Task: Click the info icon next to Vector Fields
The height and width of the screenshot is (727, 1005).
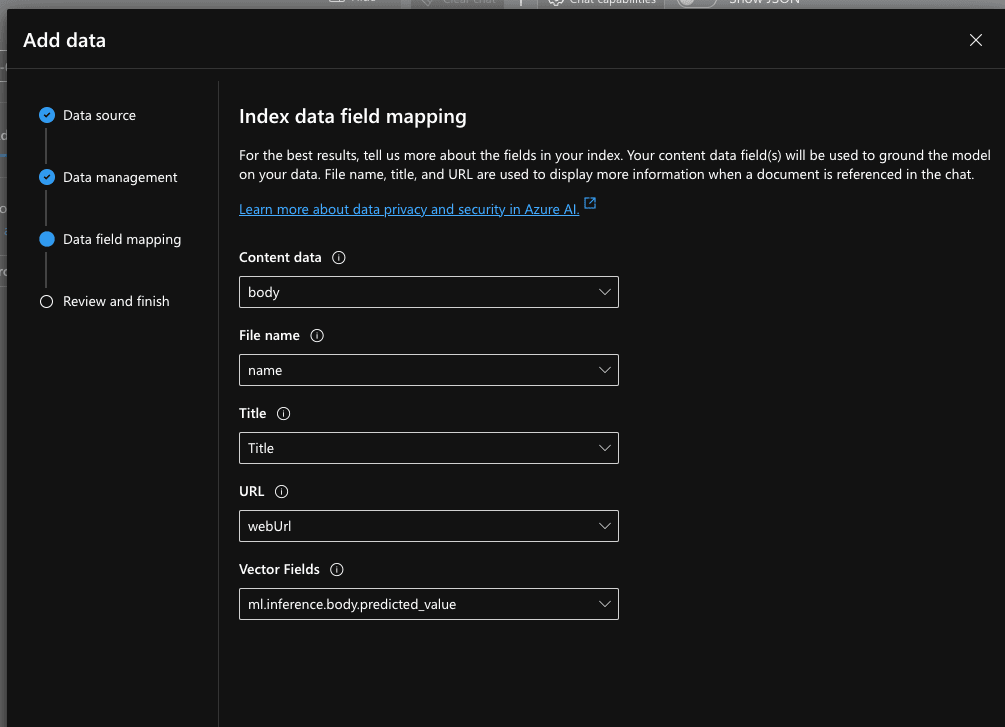Action: [337, 569]
